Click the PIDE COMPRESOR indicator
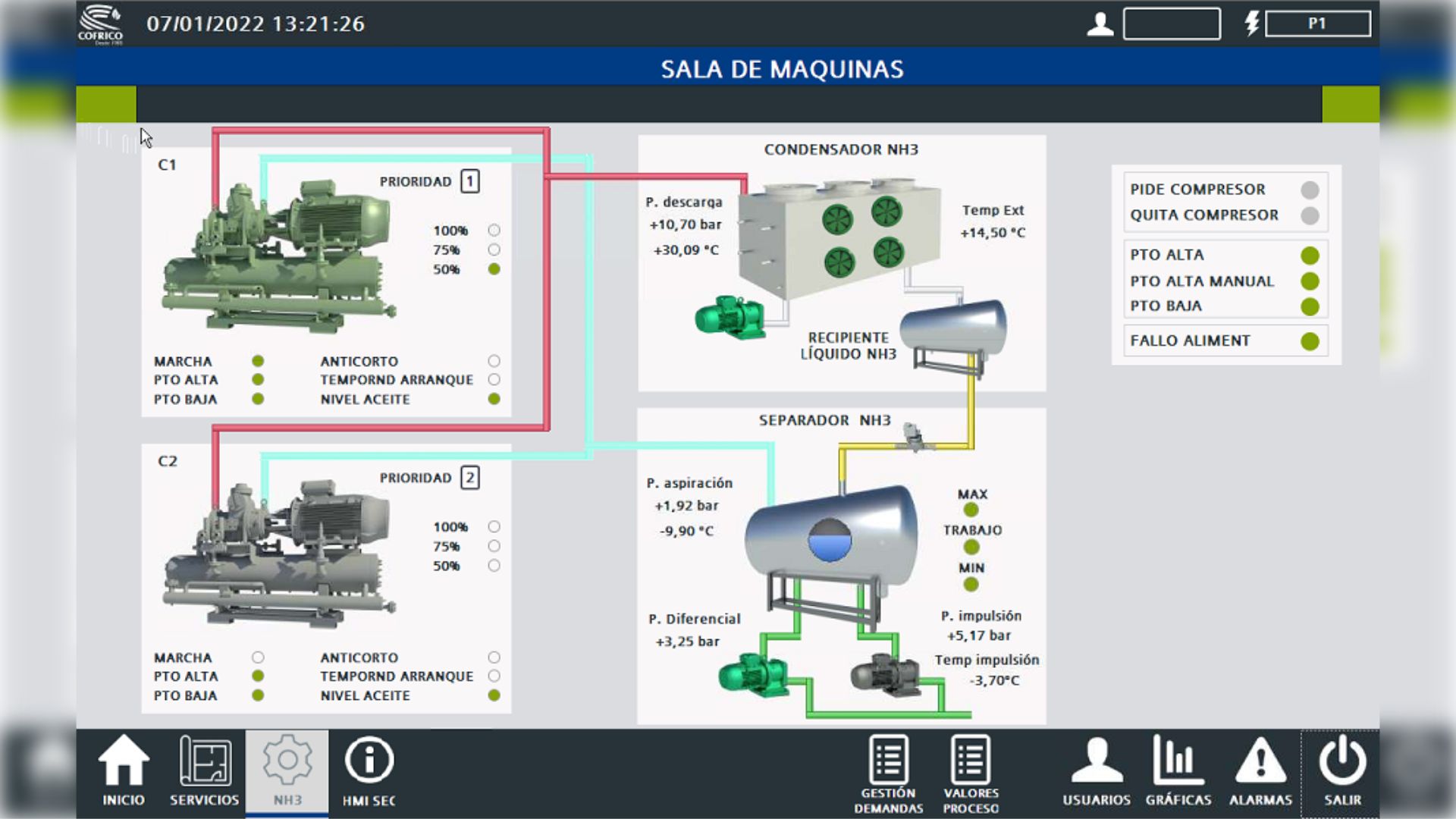The image size is (1456, 819). 1310,190
